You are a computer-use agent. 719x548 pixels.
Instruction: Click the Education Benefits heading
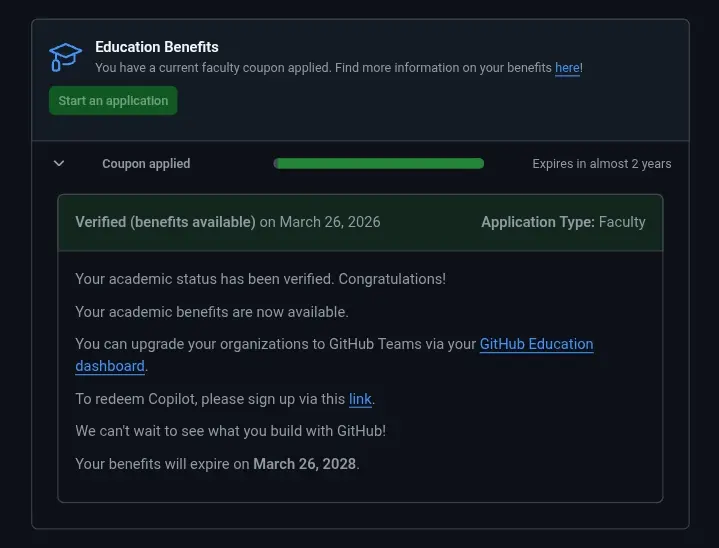click(x=157, y=47)
